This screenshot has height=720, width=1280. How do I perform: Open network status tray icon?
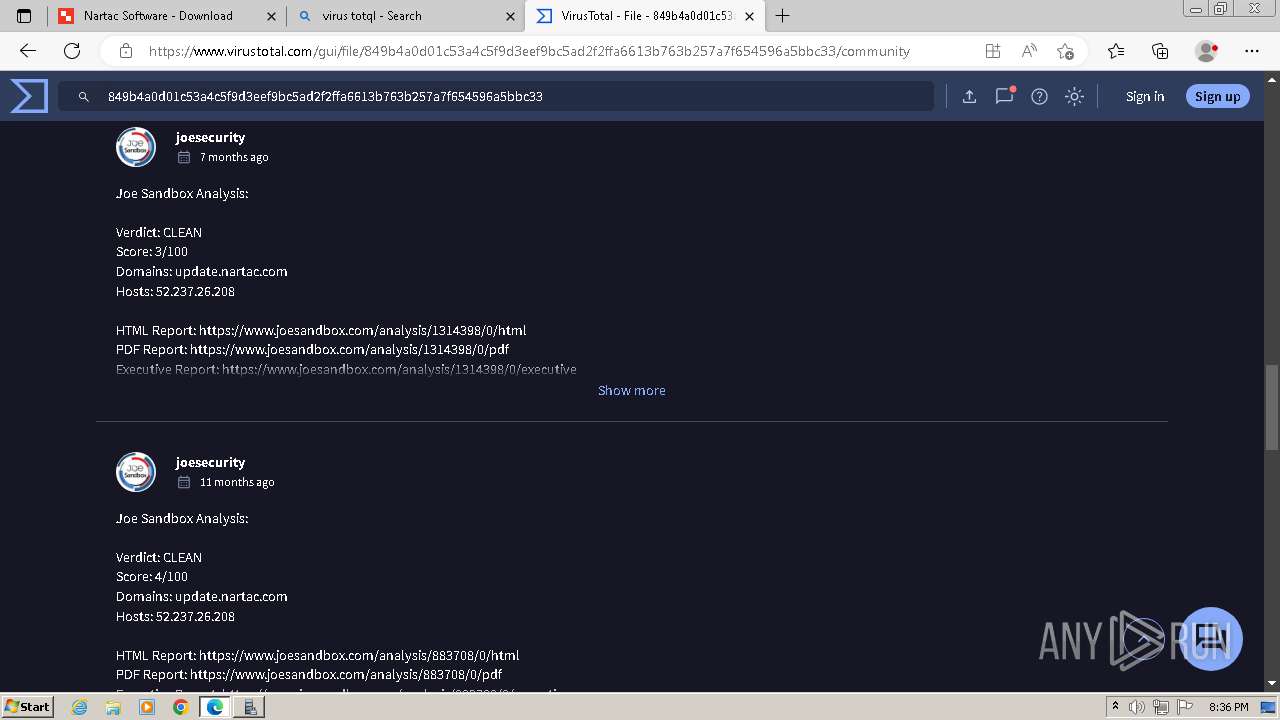(1160, 707)
